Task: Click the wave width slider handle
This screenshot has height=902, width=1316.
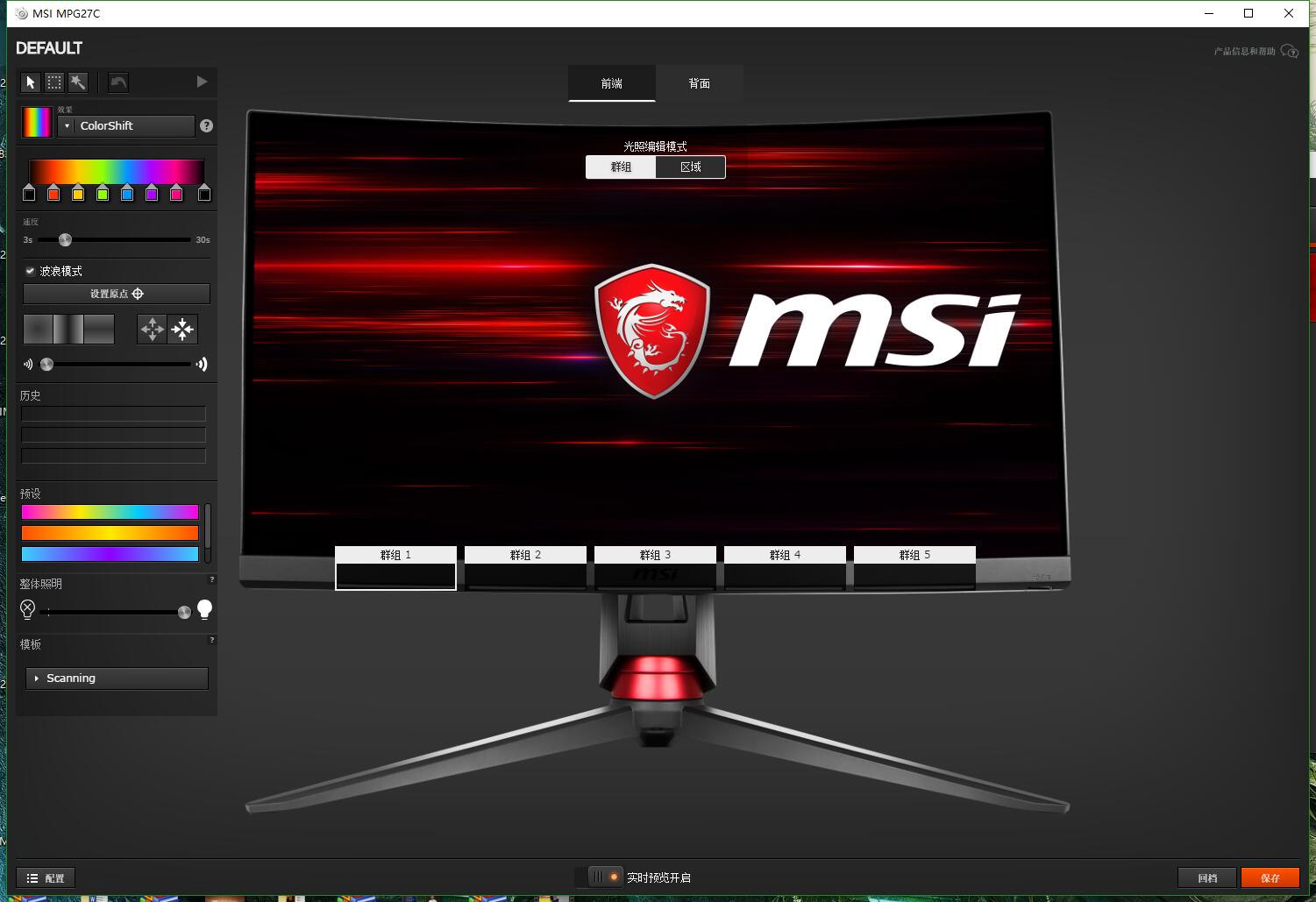Action: point(47,365)
